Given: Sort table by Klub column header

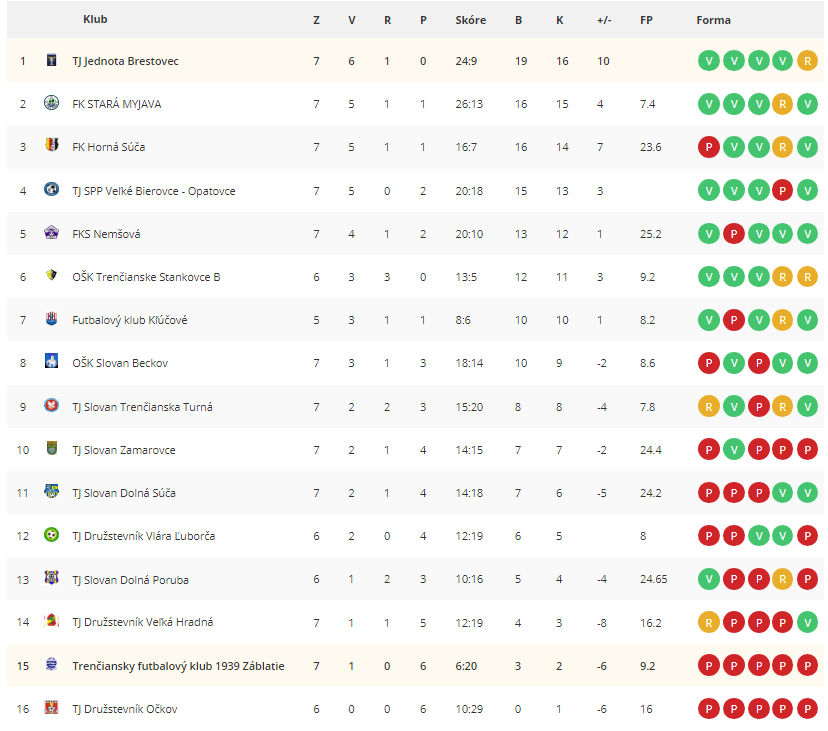Looking at the screenshot, I should click(95, 19).
